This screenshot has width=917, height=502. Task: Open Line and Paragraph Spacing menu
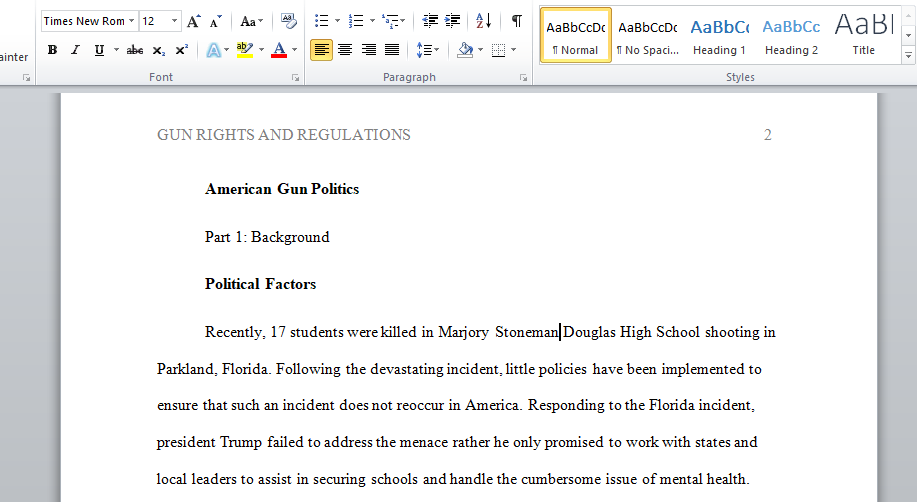pyautogui.click(x=428, y=50)
